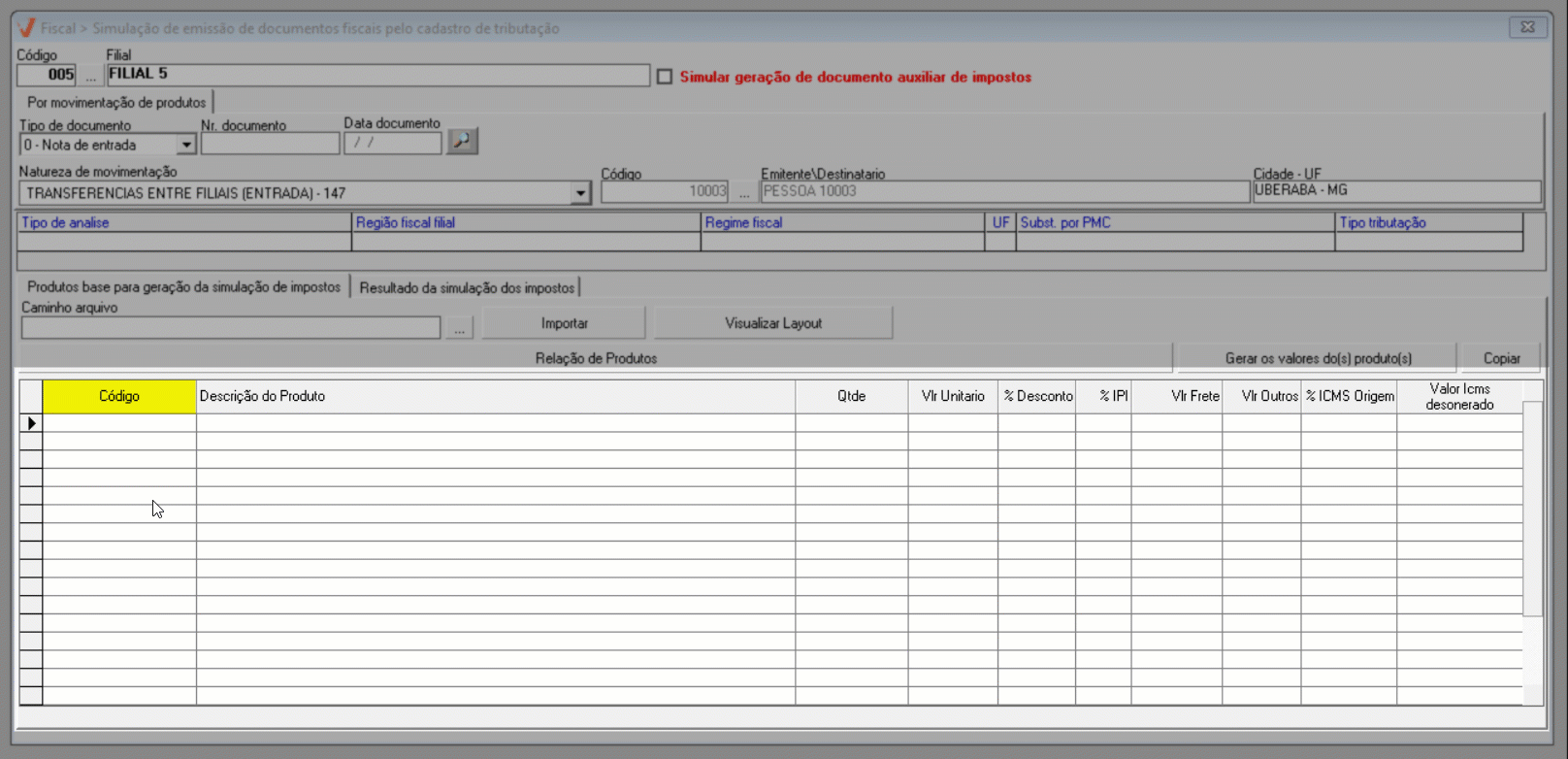Select the current row arrow indicator

31,423
